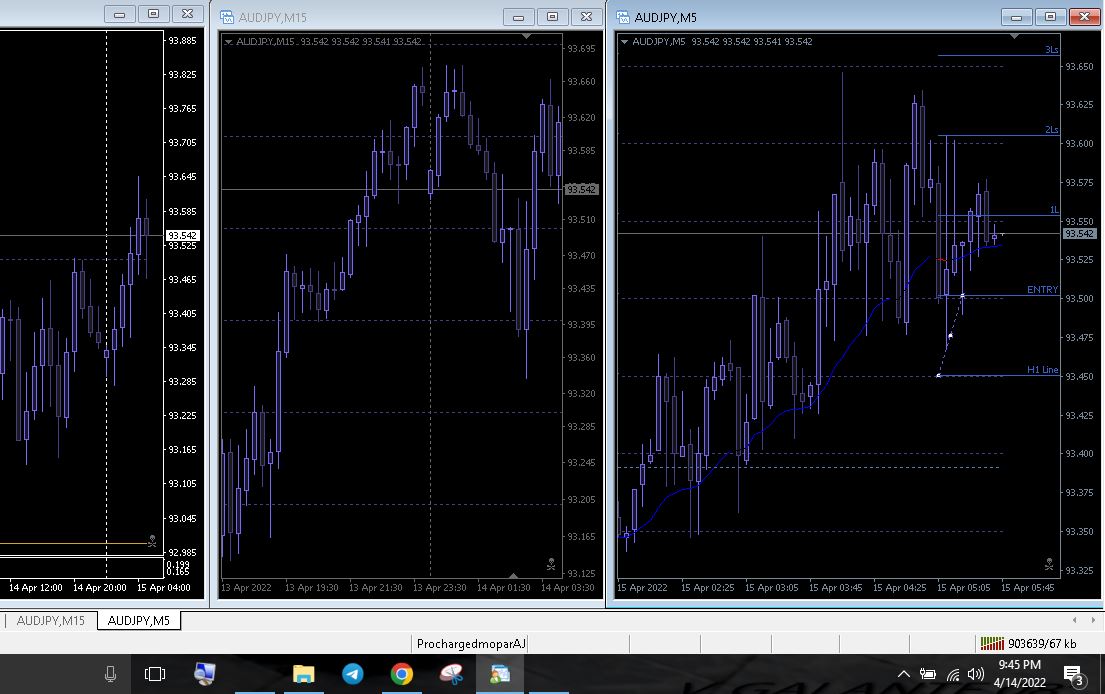The image size is (1105, 694).
Task: Click the right scroll arrow of the chart tabs
Action: (x=1093, y=620)
